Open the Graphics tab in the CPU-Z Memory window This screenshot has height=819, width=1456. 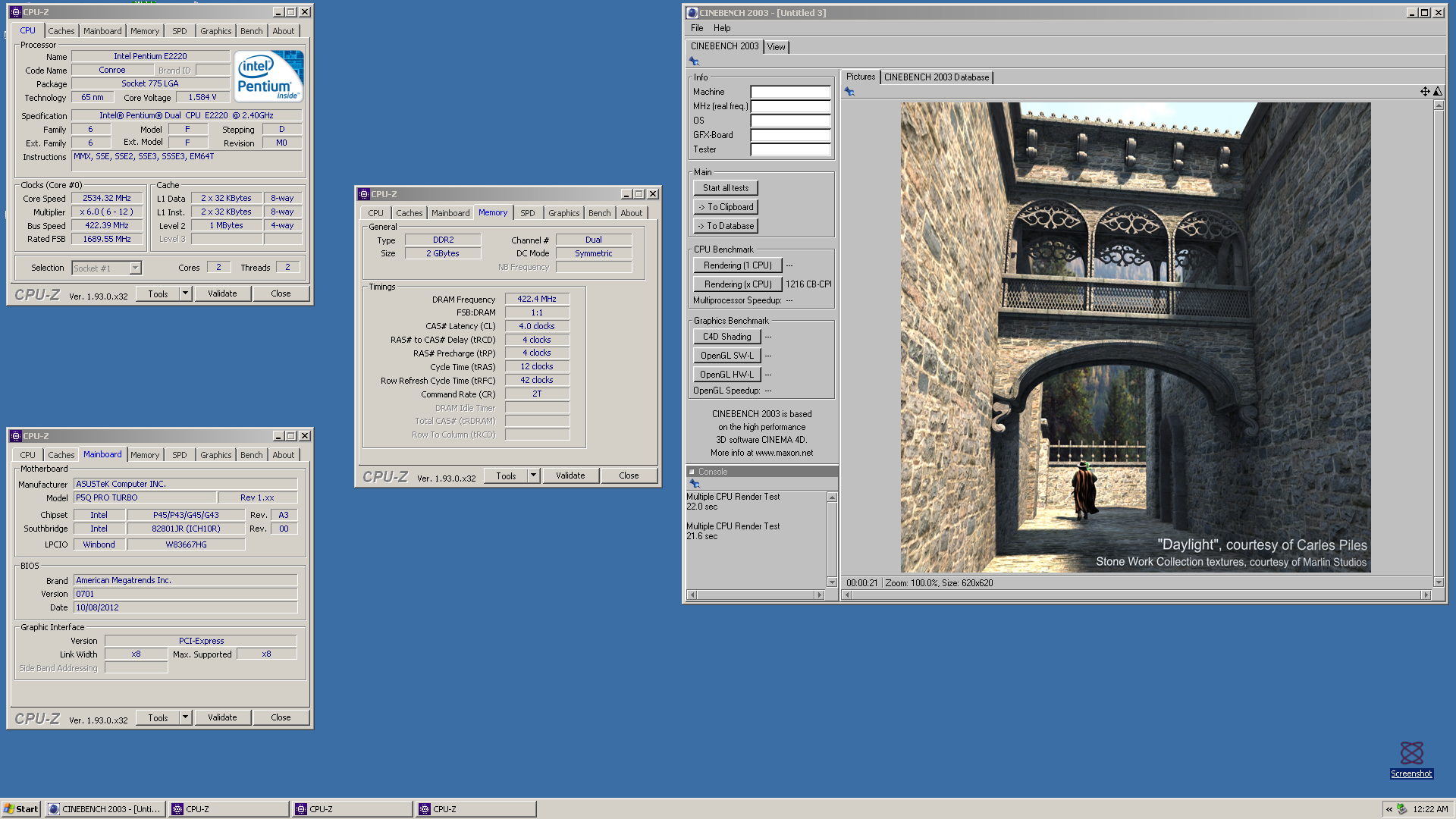(564, 213)
